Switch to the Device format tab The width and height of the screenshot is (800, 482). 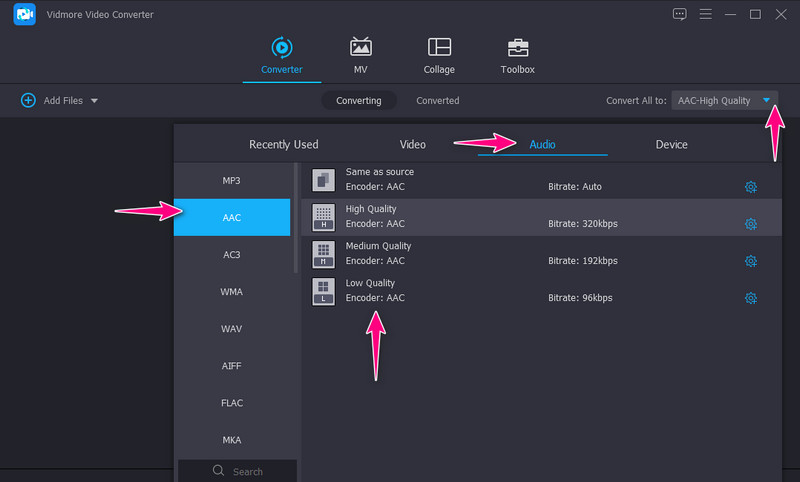click(671, 145)
